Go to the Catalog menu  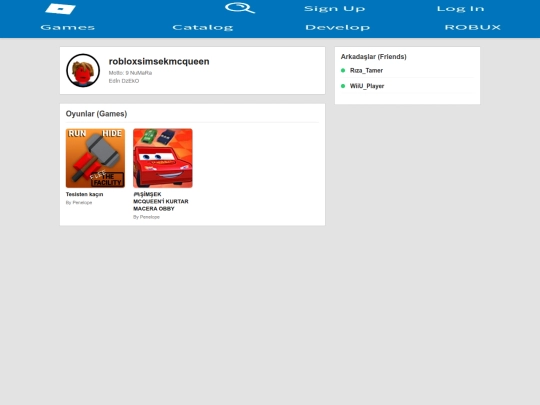click(203, 27)
